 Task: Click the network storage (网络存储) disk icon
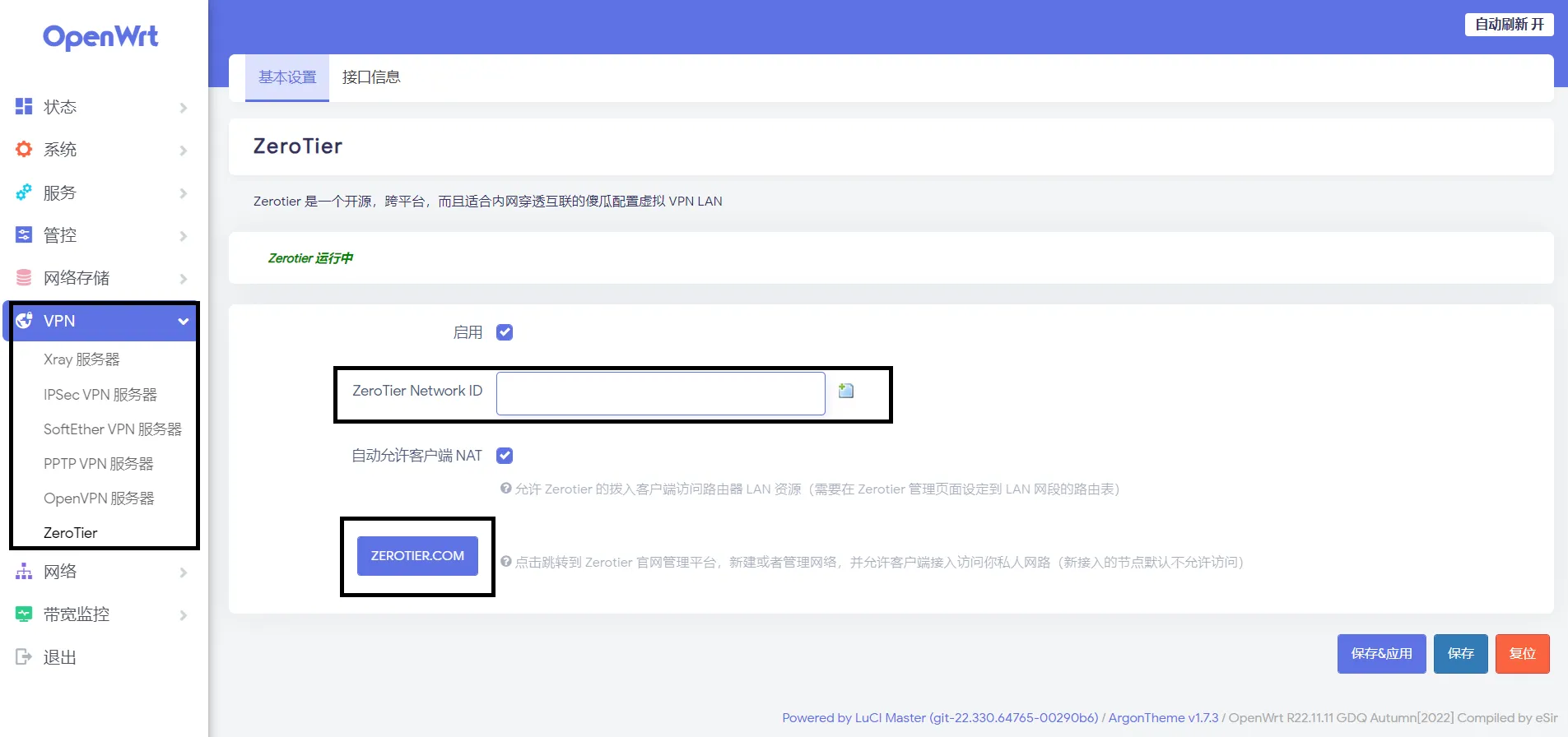tap(24, 278)
